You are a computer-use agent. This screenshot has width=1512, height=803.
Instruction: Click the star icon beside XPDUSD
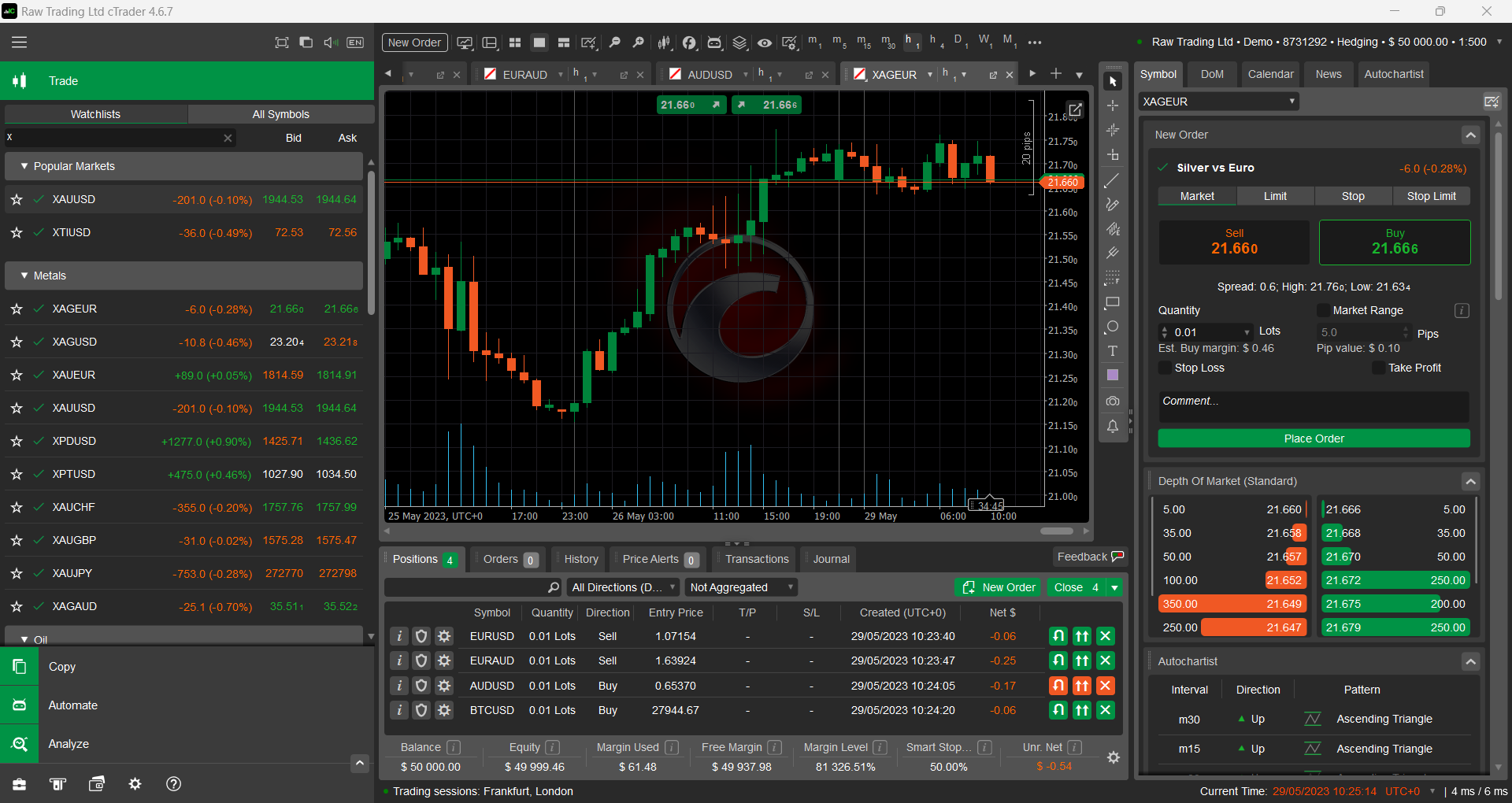point(17,442)
